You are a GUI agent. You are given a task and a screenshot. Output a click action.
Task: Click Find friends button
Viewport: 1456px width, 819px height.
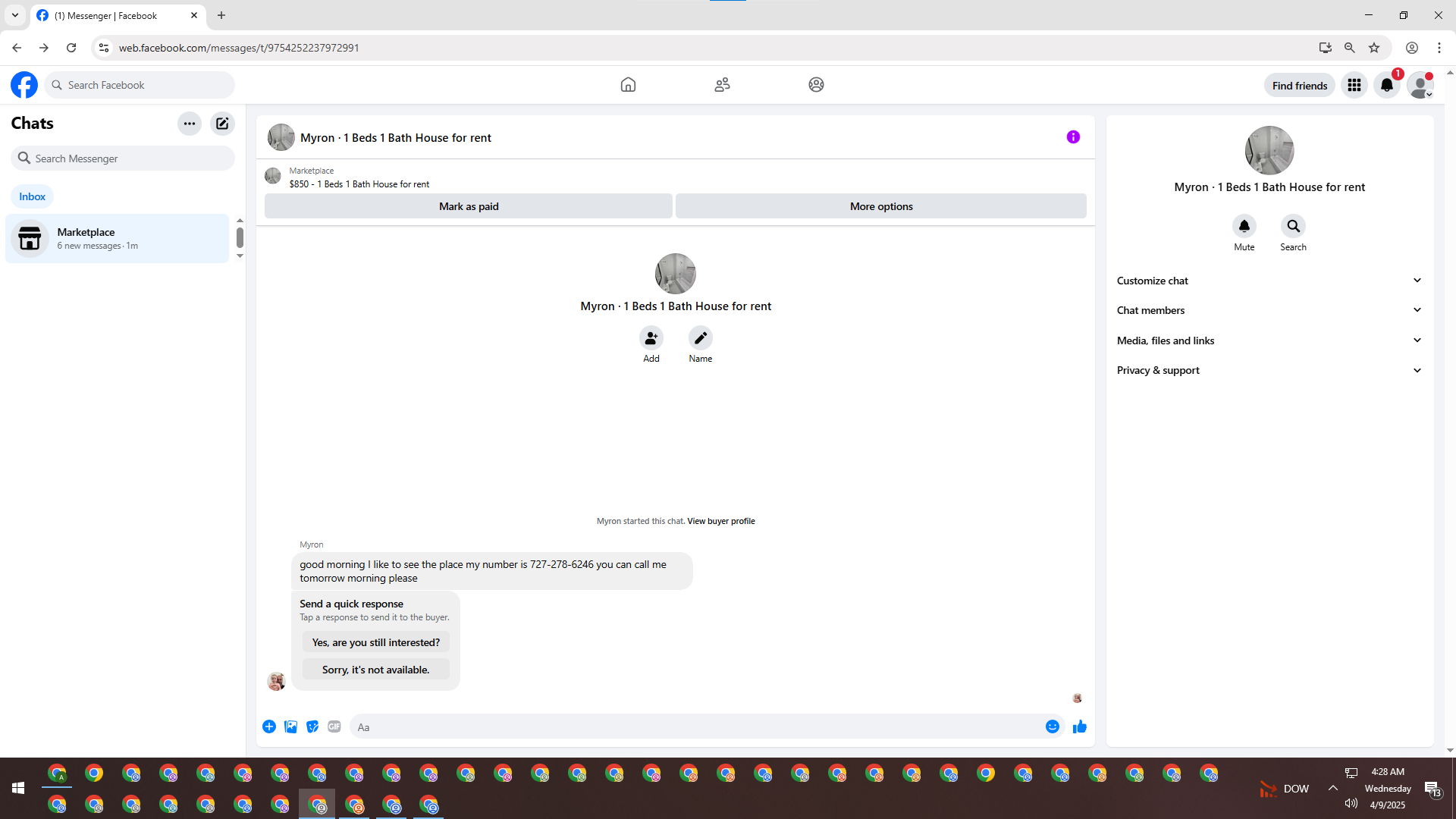(x=1300, y=86)
